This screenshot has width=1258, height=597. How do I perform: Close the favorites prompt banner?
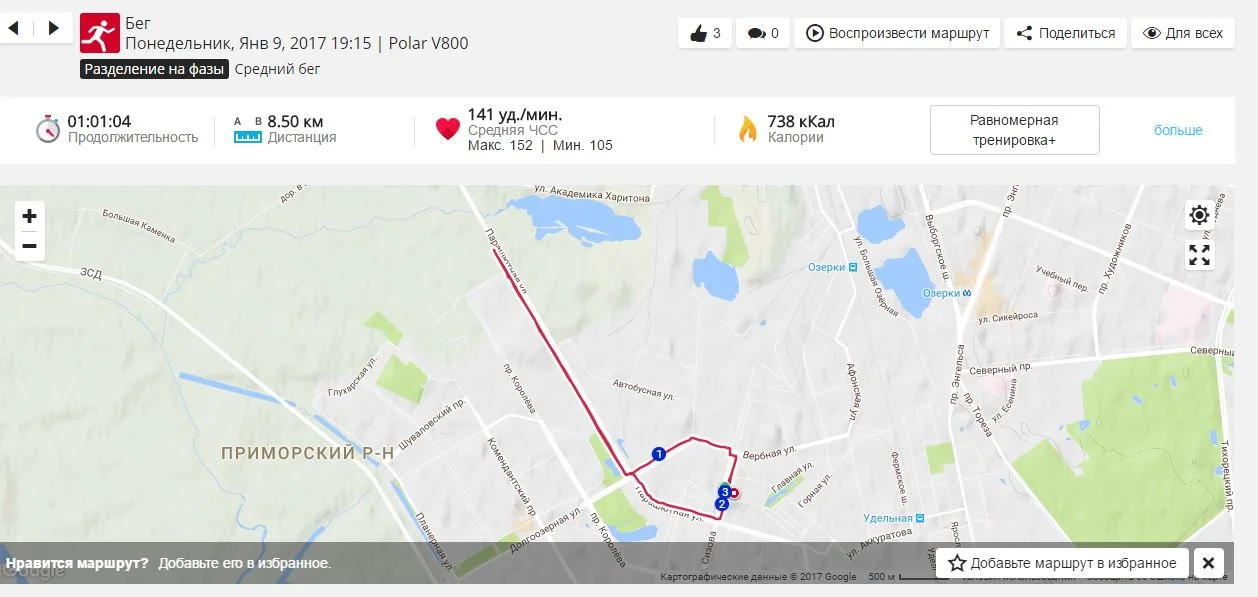point(1208,563)
